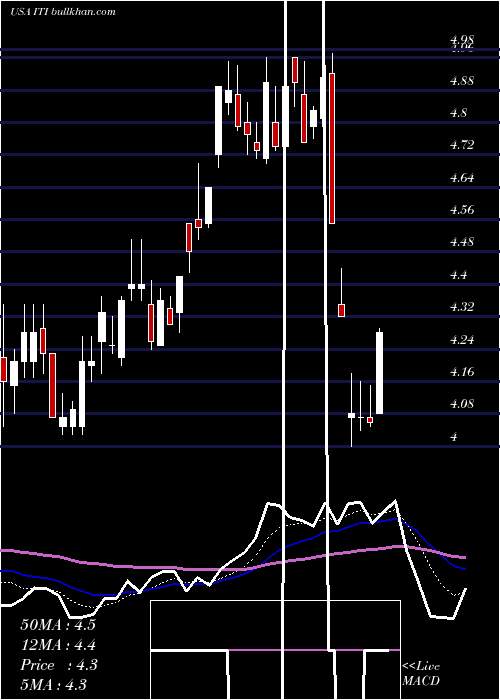Click the 'USA ITI bullkhan.com' chart title
Image resolution: width=500 pixels, height=700 pixels.
[63, 11]
